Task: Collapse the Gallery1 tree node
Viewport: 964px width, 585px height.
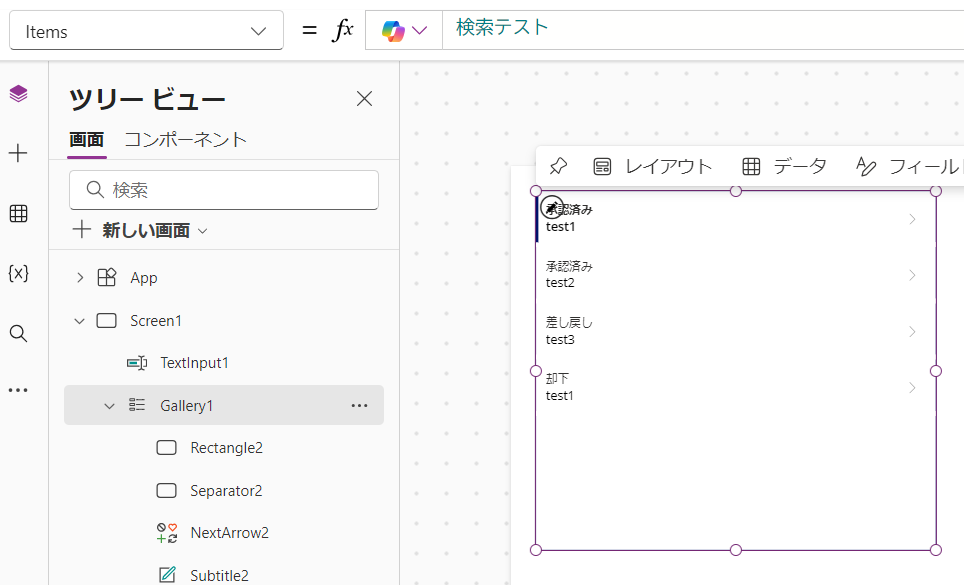Action: 109,406
